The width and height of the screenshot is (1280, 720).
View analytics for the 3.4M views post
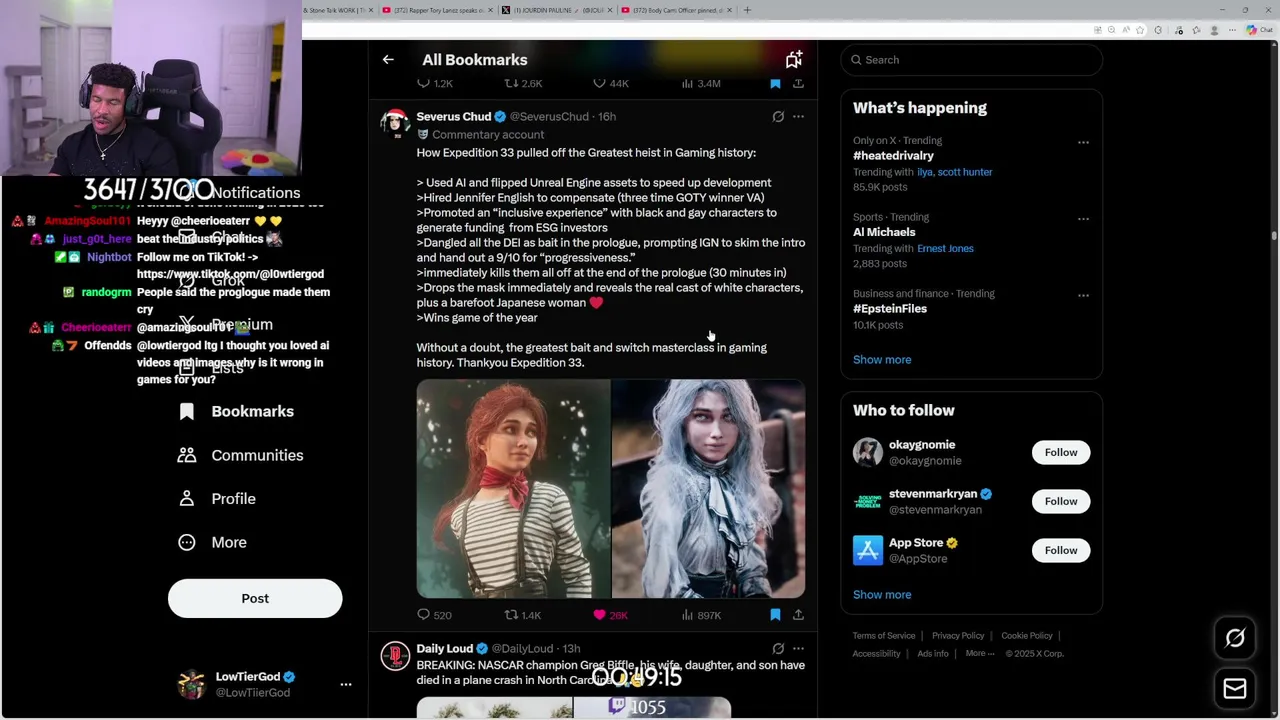pyautogui.click(x=700, y=84)
